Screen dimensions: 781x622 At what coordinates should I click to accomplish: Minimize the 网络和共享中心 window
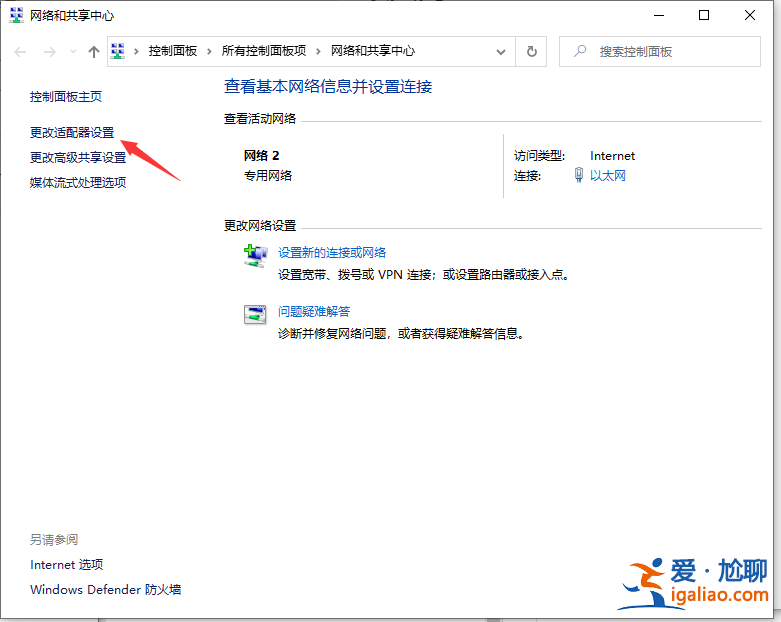pos(659,15)
